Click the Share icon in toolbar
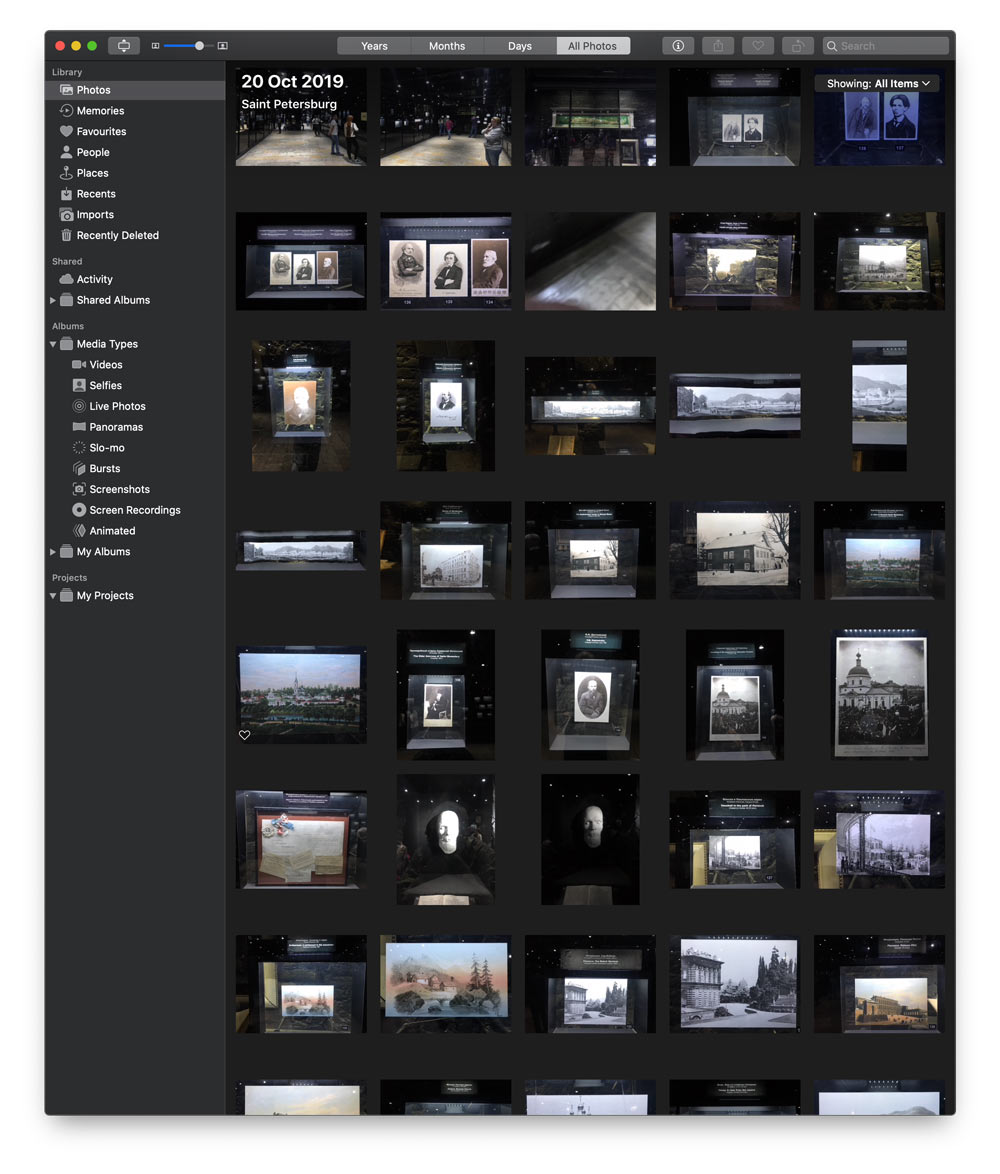 (x=718, y=46)
